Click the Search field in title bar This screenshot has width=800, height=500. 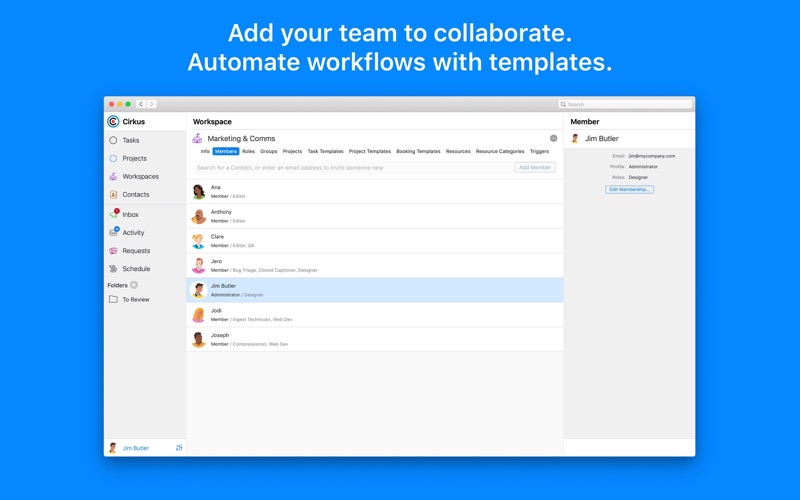625,104
